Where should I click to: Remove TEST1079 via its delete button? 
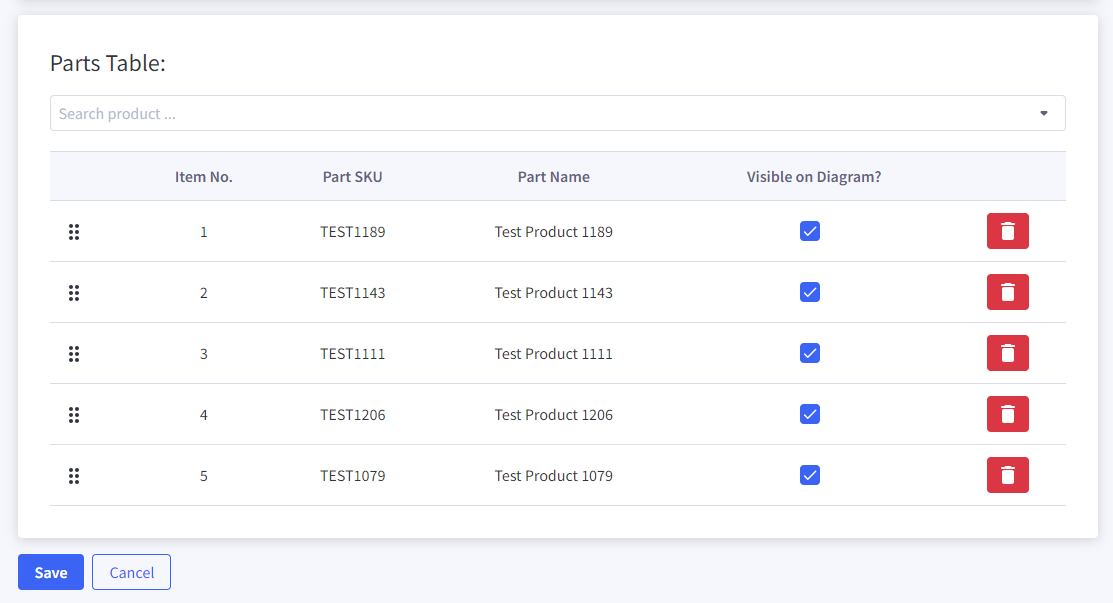tap(1007, 475)
